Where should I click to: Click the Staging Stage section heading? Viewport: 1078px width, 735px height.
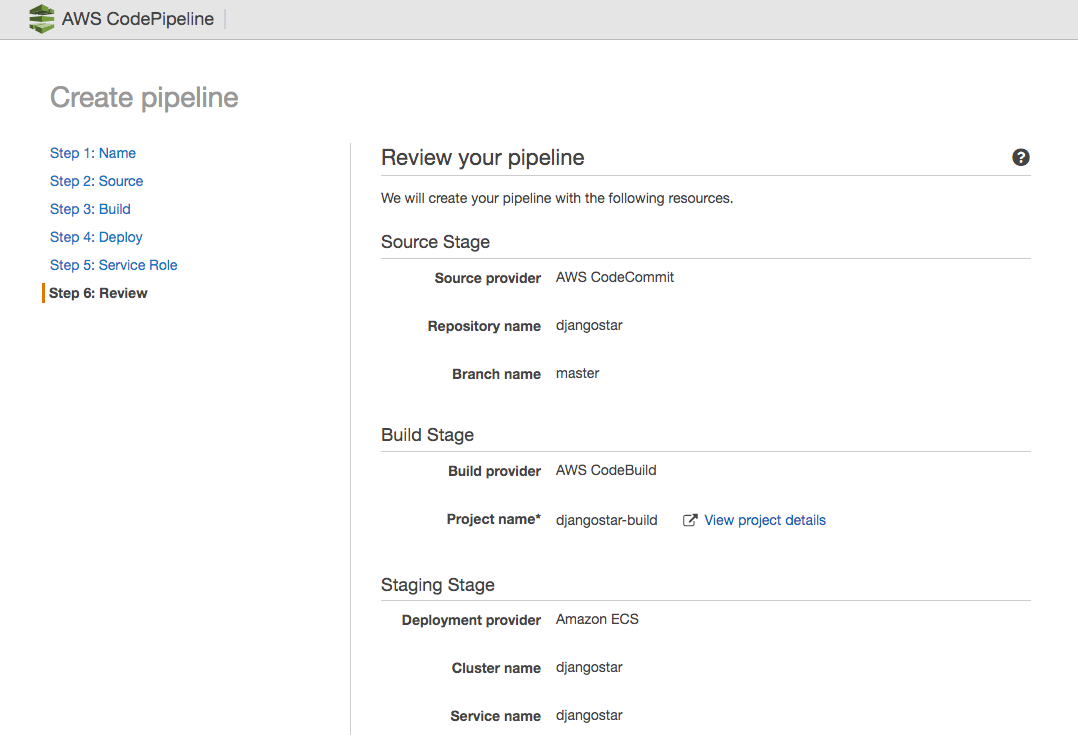click(x=438, y=585)
